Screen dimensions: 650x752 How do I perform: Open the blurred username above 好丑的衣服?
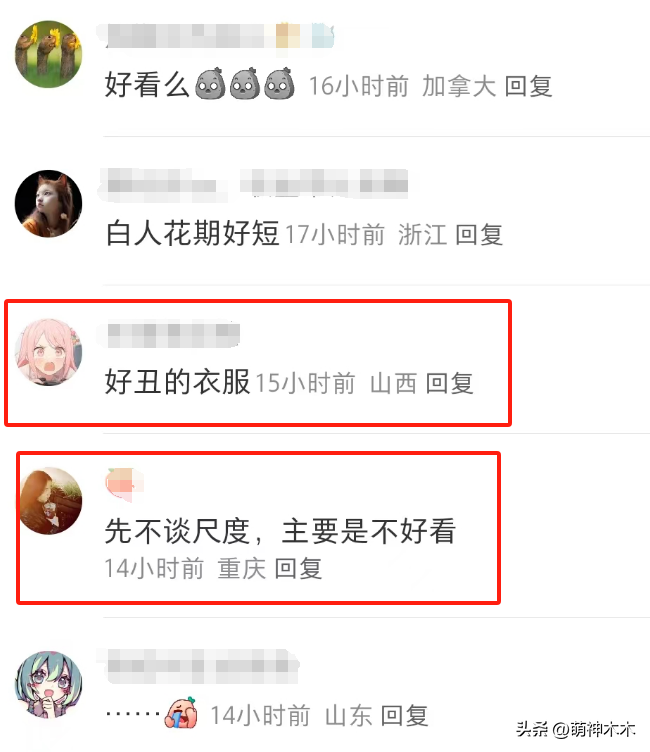pyautogui.click(x=173, y=335)
